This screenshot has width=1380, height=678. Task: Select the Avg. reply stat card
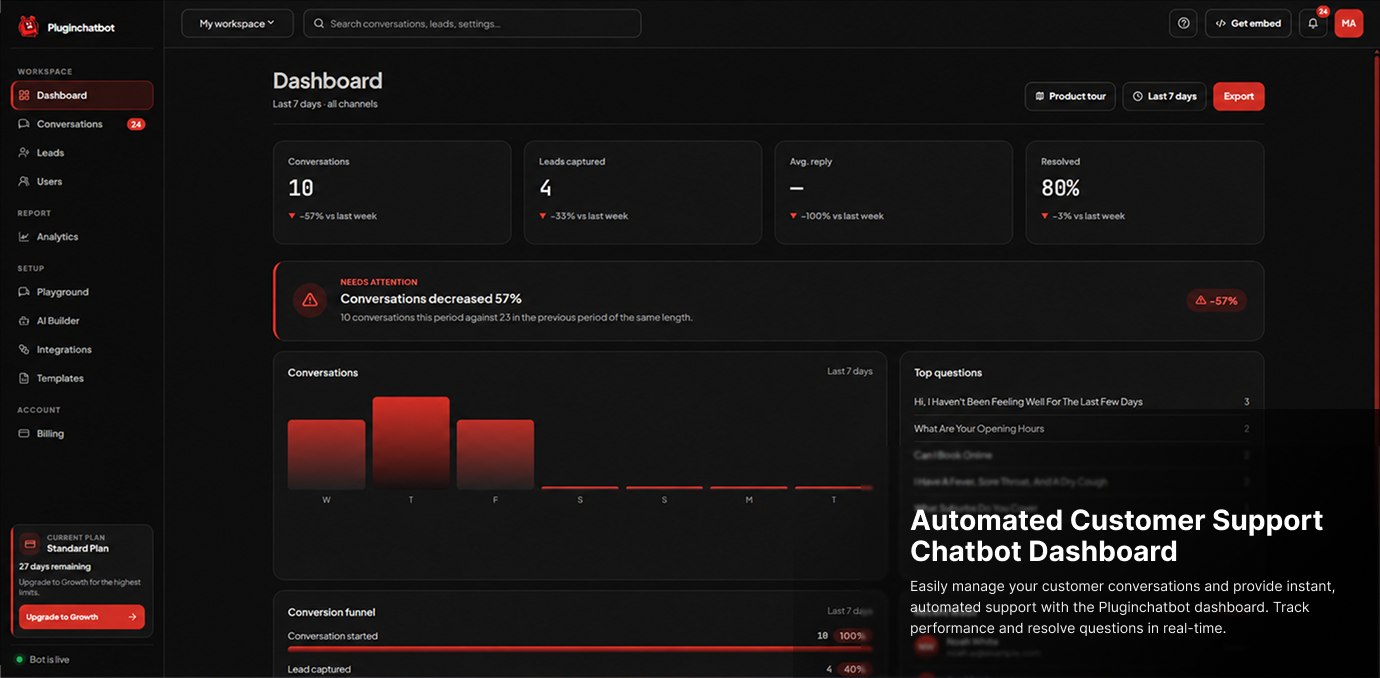894,192
